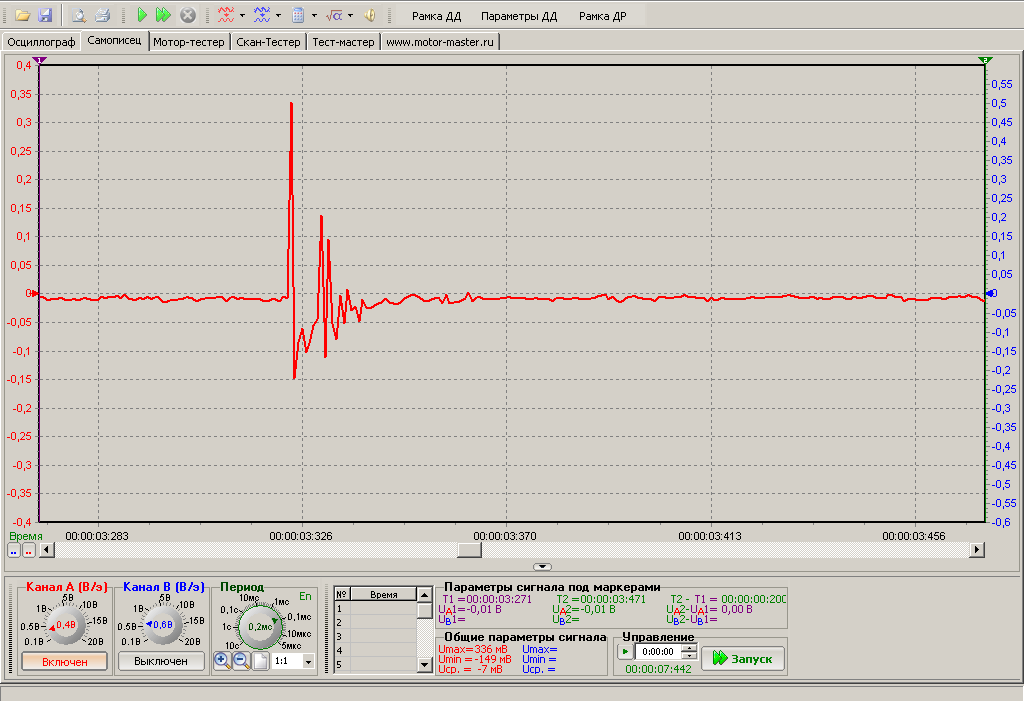This screenshot has width=1024, height=702.
Task: Click the zoom in magnifier under Период
Action: click(x=222, y=661)
